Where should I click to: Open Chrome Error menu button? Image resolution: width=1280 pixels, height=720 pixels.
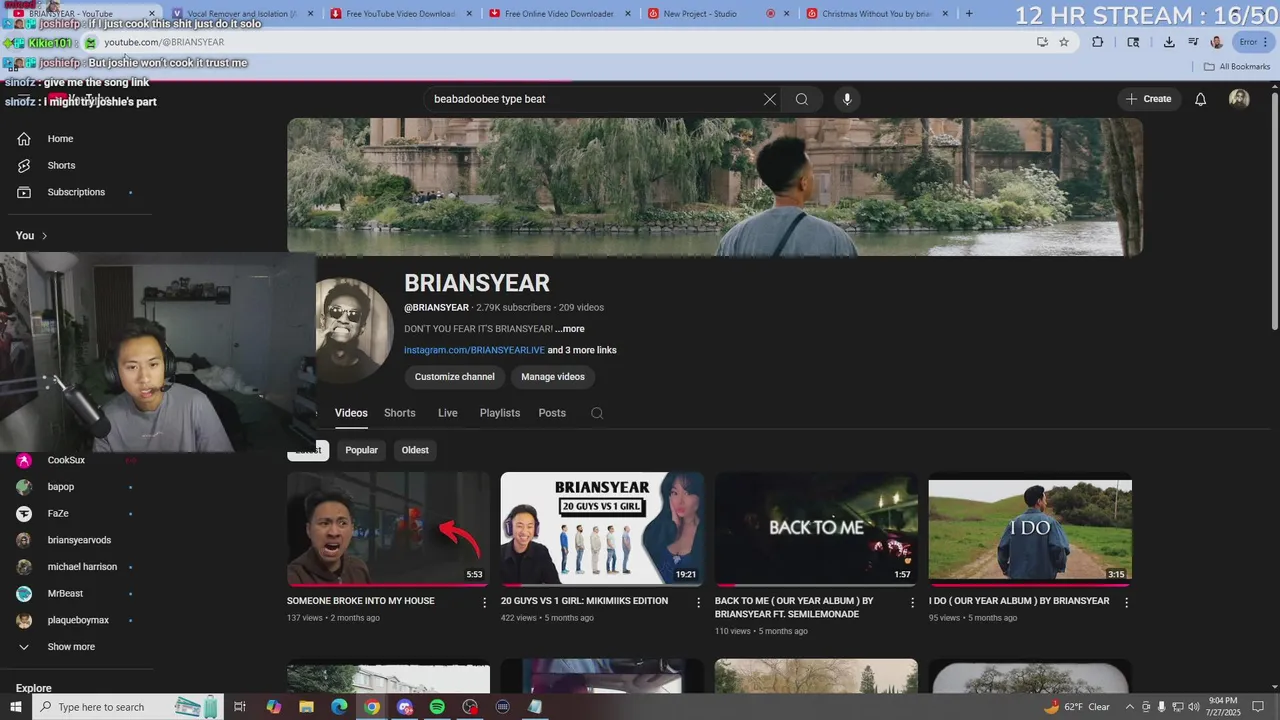[1252, 42]
